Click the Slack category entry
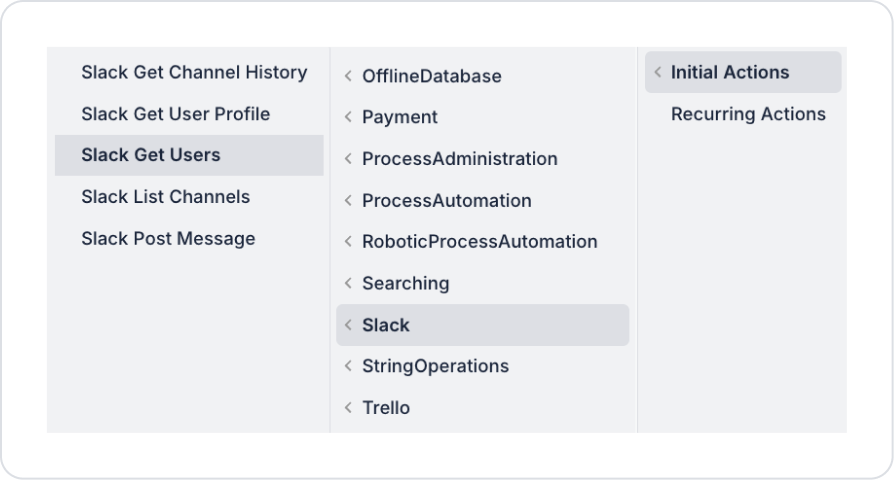This screenshot has height=480, width=894. [386, 325]
